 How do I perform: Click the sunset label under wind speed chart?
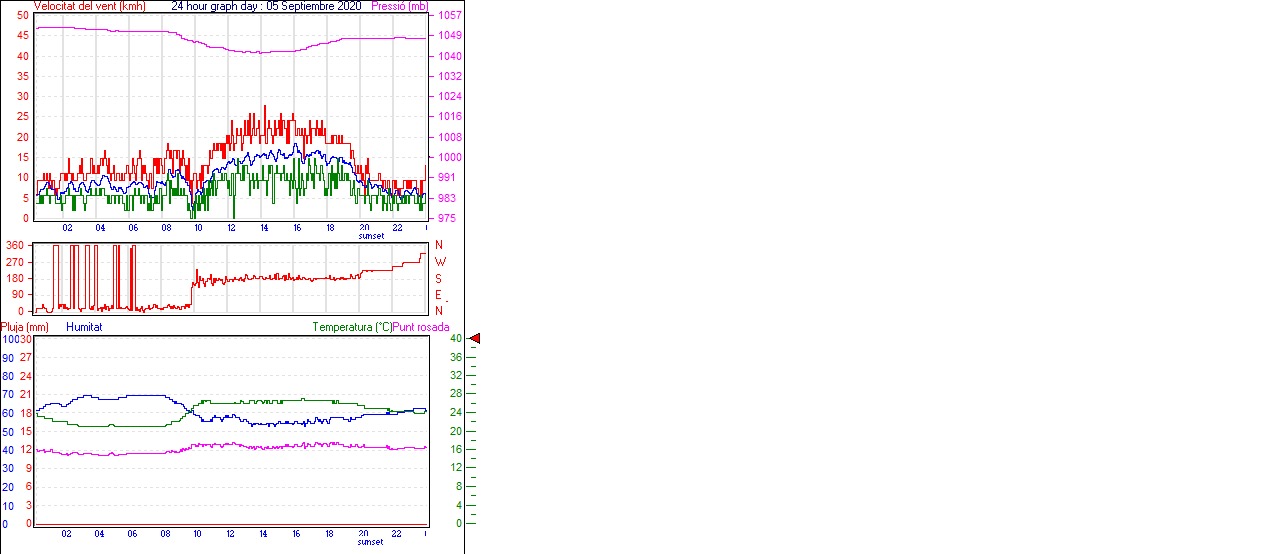tap(371, 236)
